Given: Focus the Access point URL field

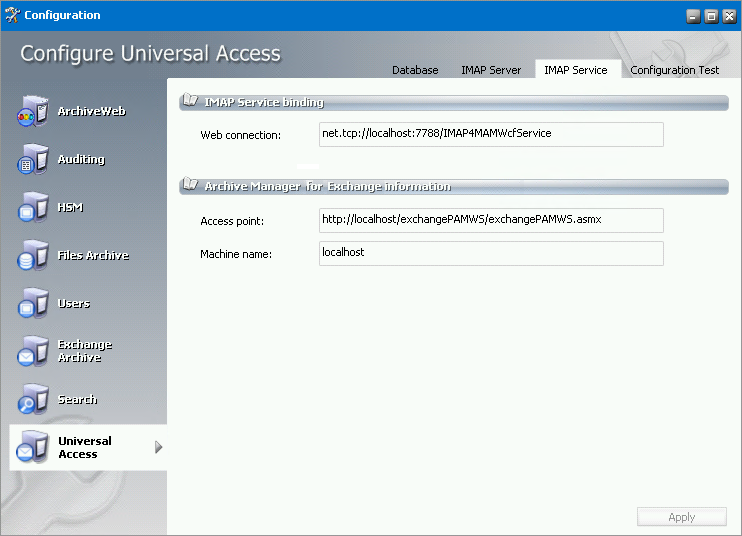Looking at the screenshot, I should pos(490,220).
